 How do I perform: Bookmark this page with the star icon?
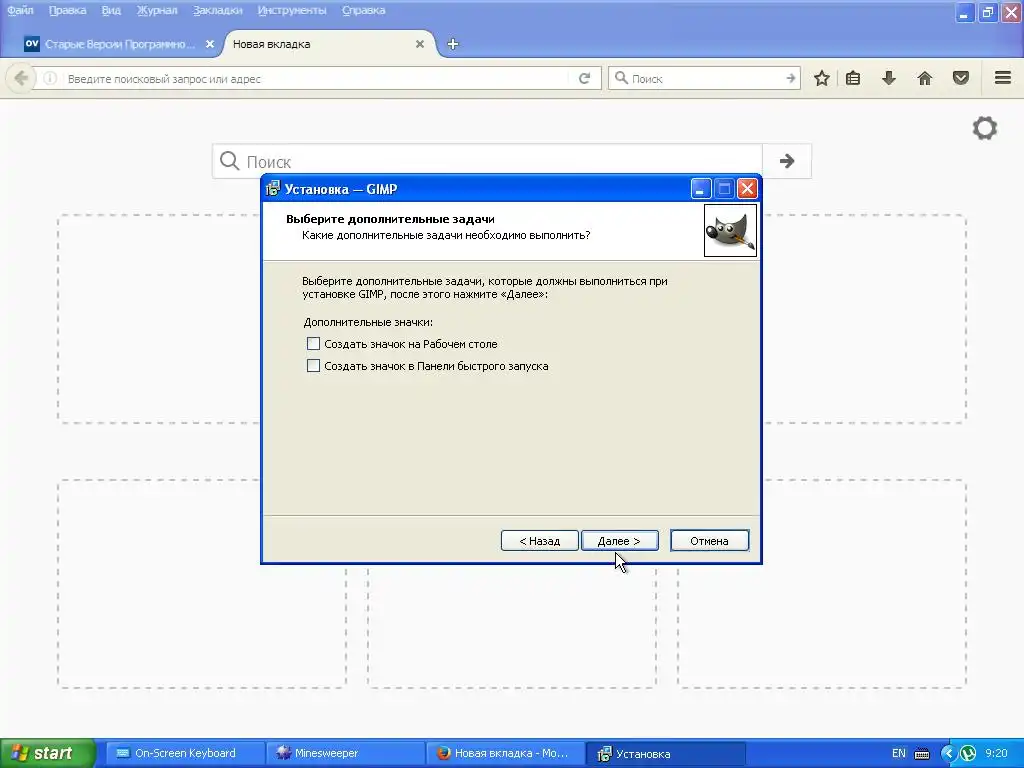click(822, 78)
